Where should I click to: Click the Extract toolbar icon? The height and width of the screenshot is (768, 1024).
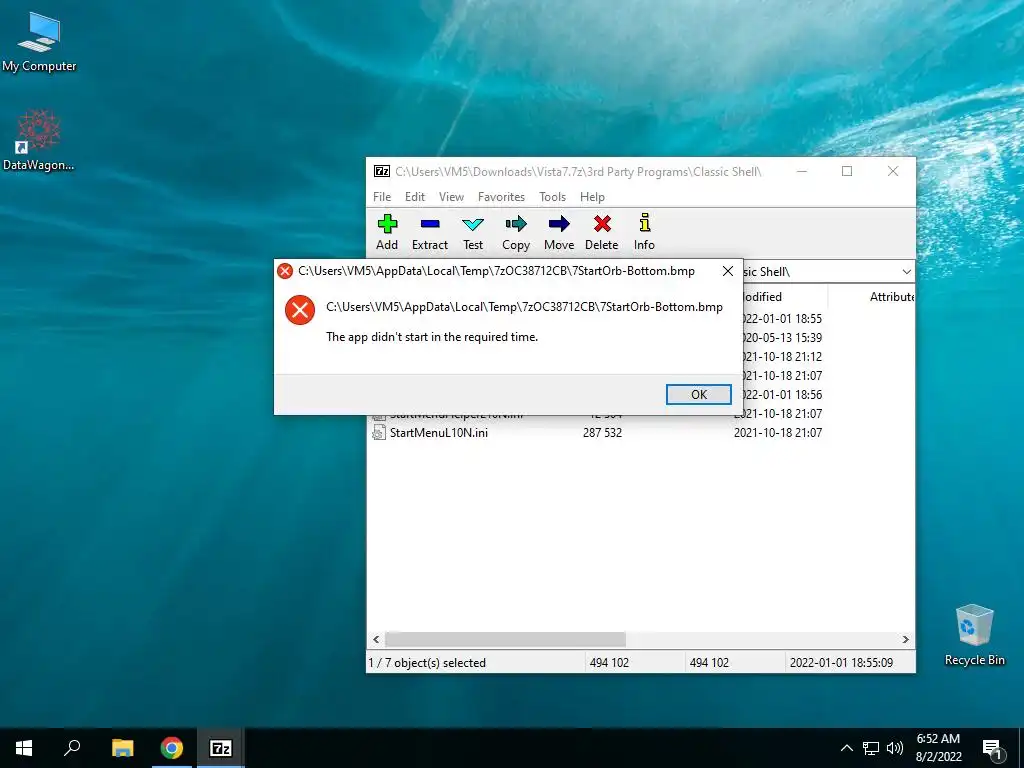tap(430, 232)
